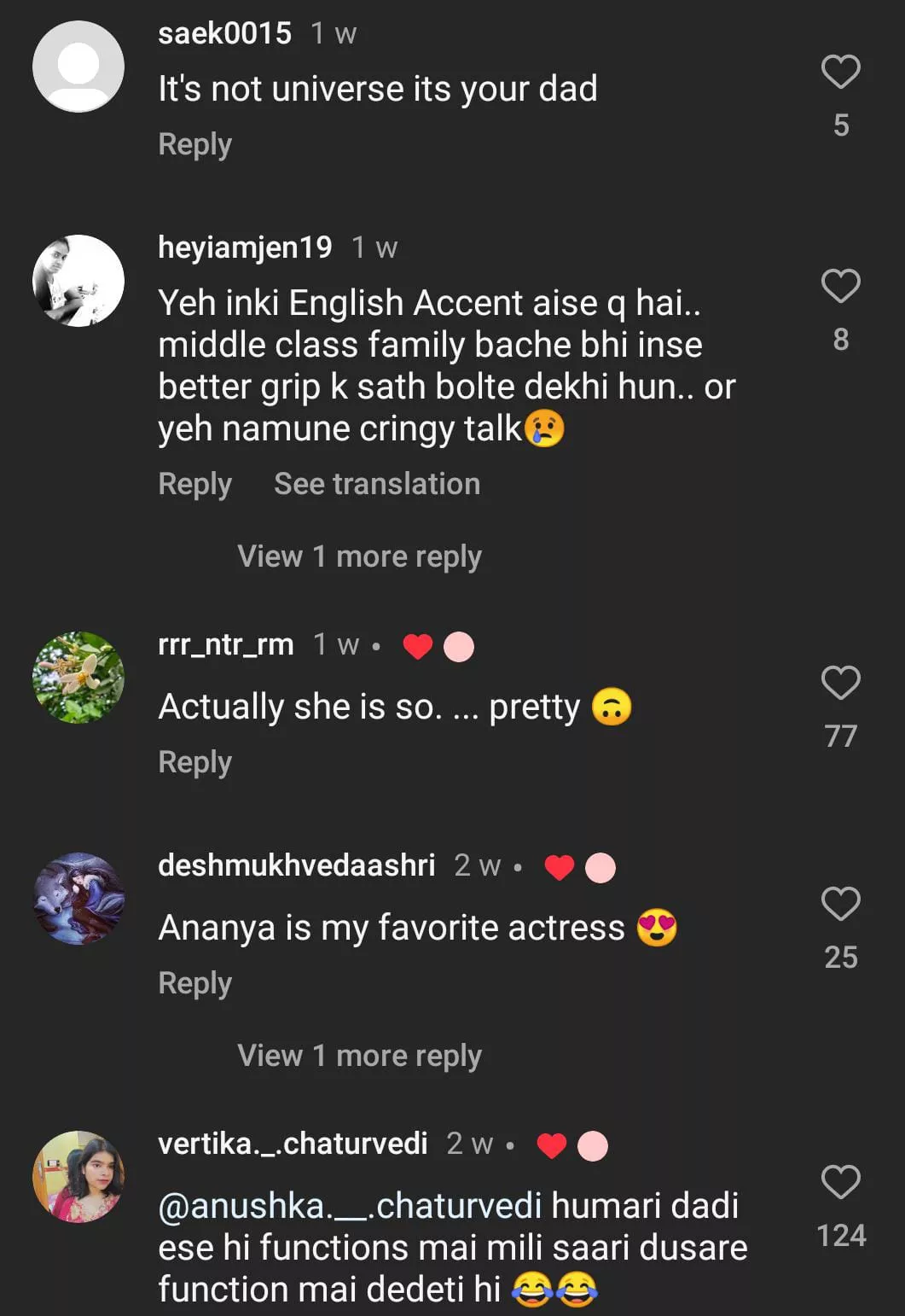Open heyiamjen19's profile photo
Image resolution: width=905 pixels, height=1316 pixels.
pyautogui.click(x=78, y=281)
